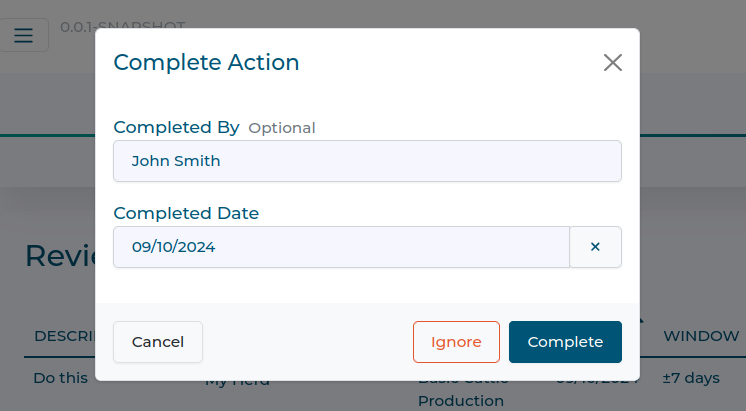This screenshot has width=746, height=411.
Task: Close the Complete Action dialog
Action: (x=613, y=63)
